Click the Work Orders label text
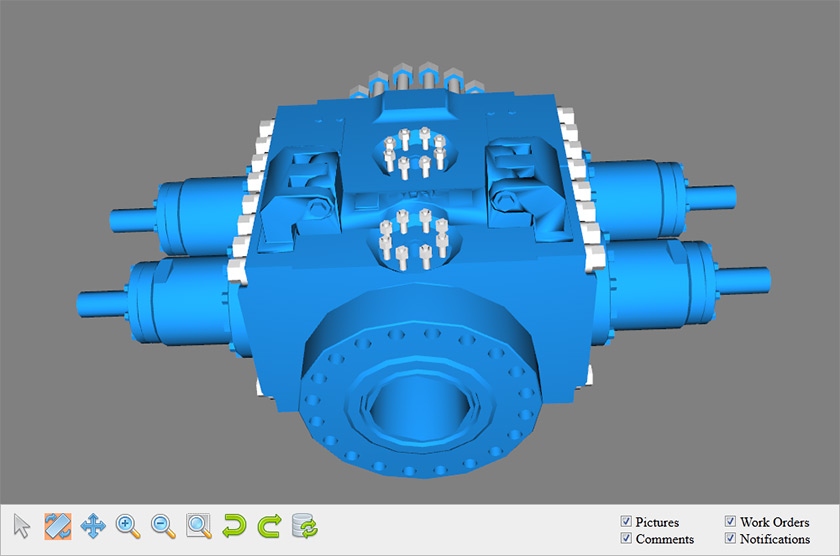The width and height of the screenshot is (840, 556). [775, 522]
